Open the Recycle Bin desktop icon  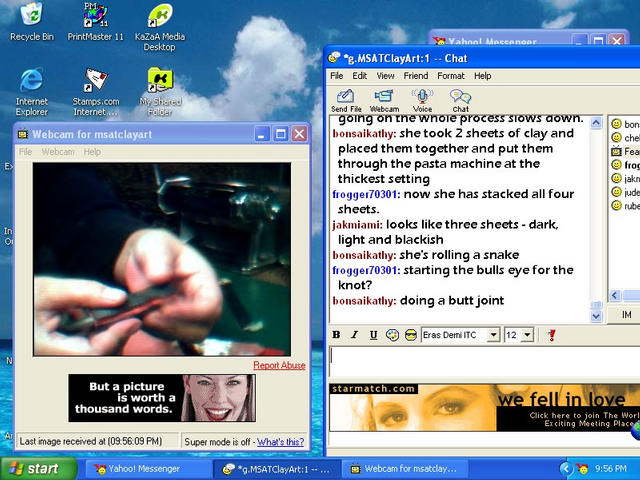(x=31, y=21)
